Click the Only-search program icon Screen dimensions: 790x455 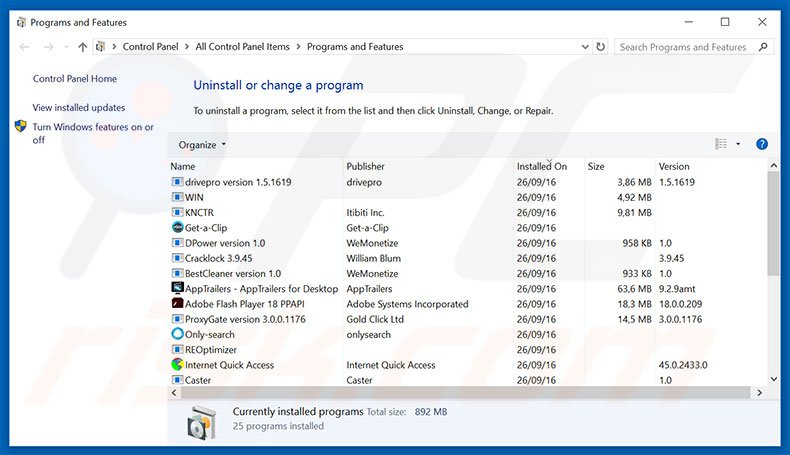177,334
